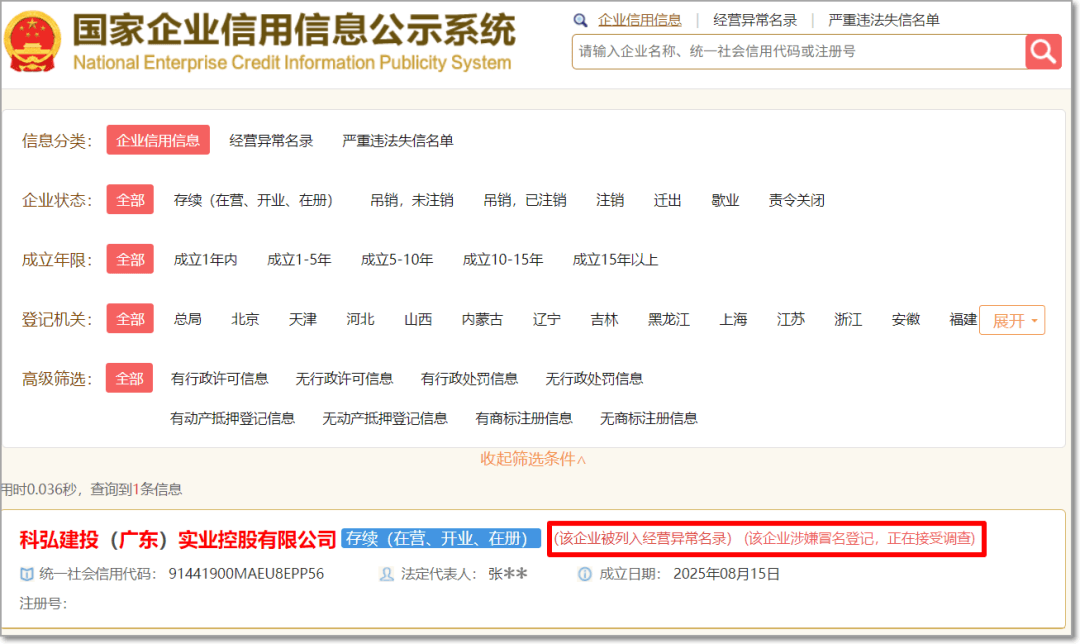This screenshot has height=644, width=1080.
Task: Focus the enterprise name search input
Action: click(798, 52)
